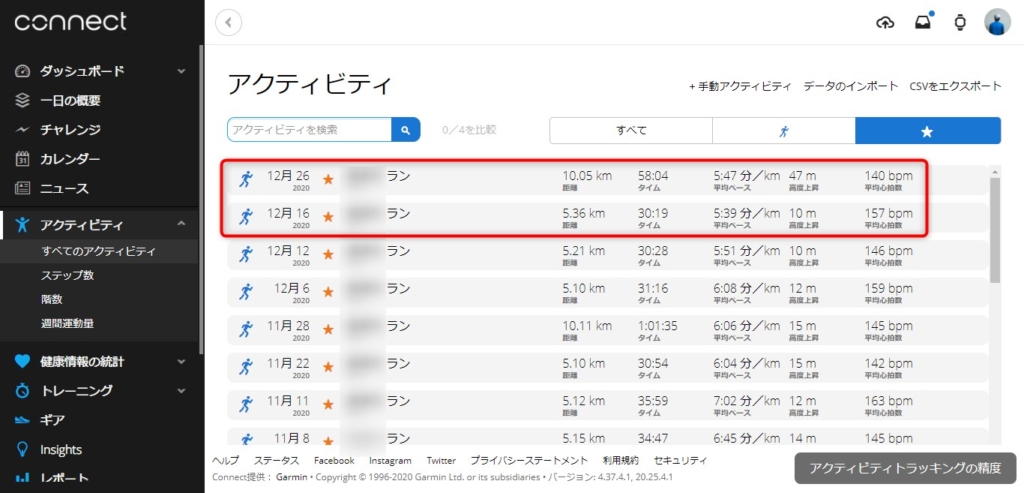1024x493 pixels.
Task: Click the back arrow circle button
Action: 230,22
